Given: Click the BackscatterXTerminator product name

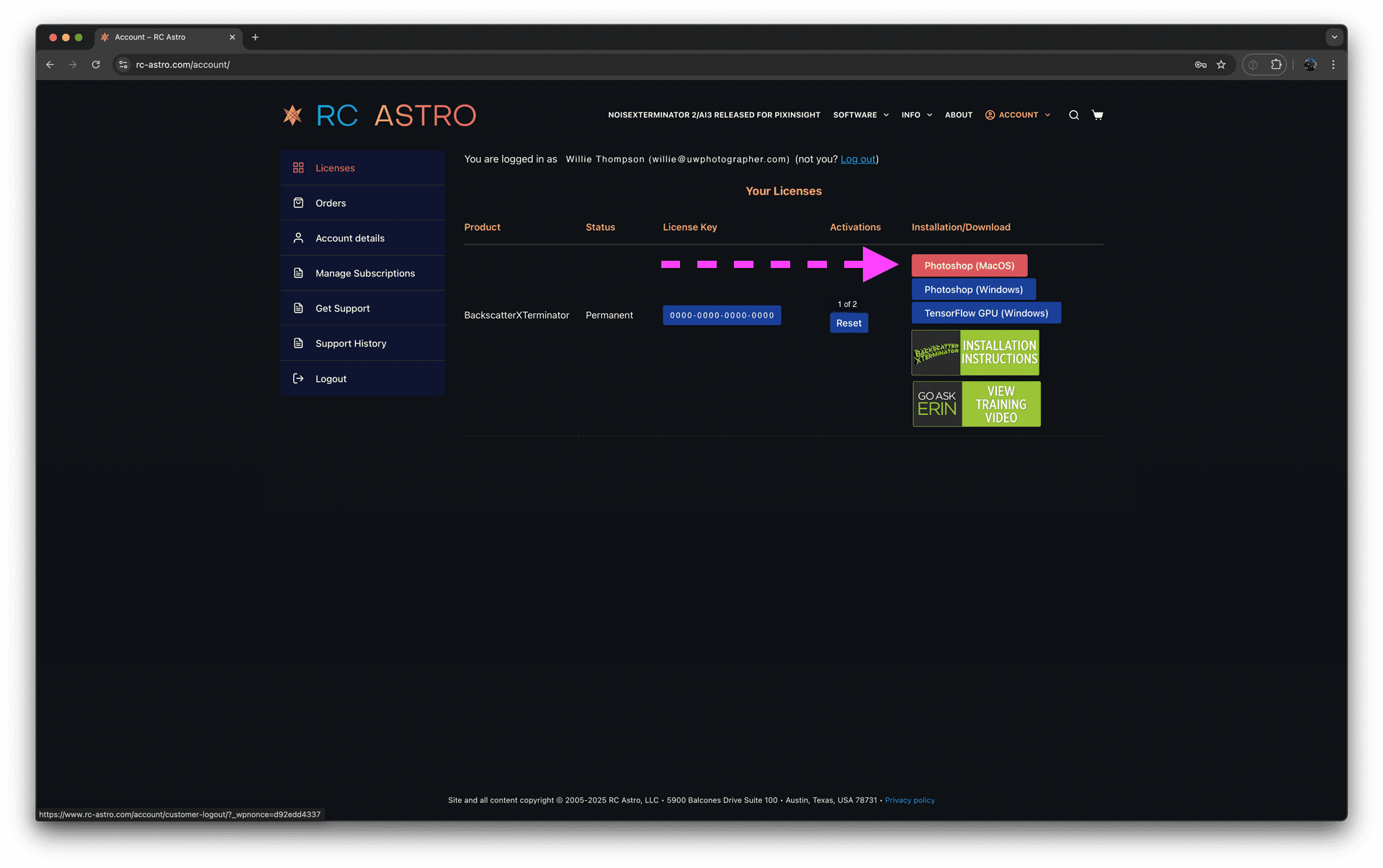Looking at the screenshot, I should pyautogui.click(x=516, y=316).
